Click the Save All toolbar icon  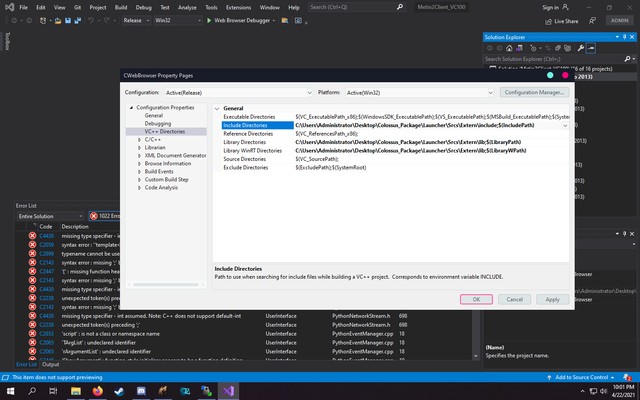point(78,20)
